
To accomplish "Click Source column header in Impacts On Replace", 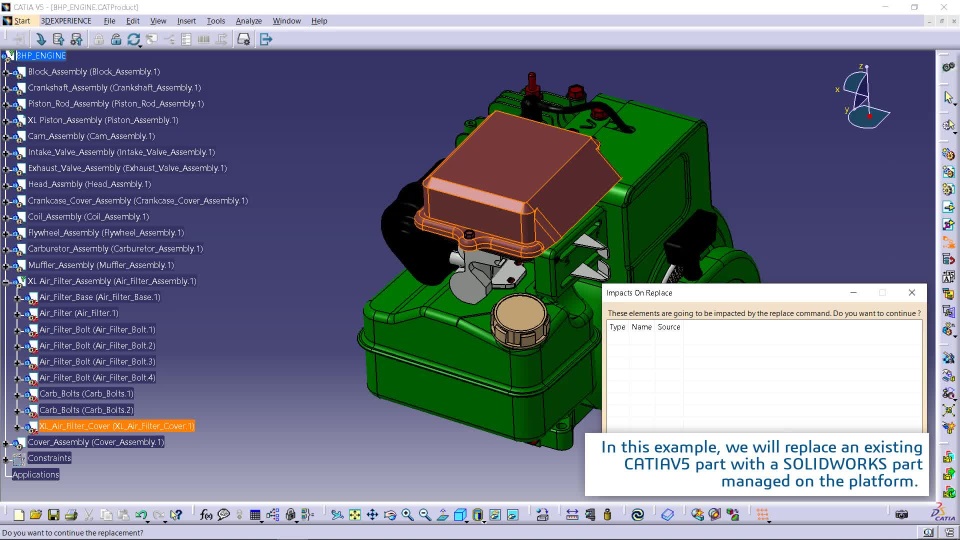I will pos(669,328).
